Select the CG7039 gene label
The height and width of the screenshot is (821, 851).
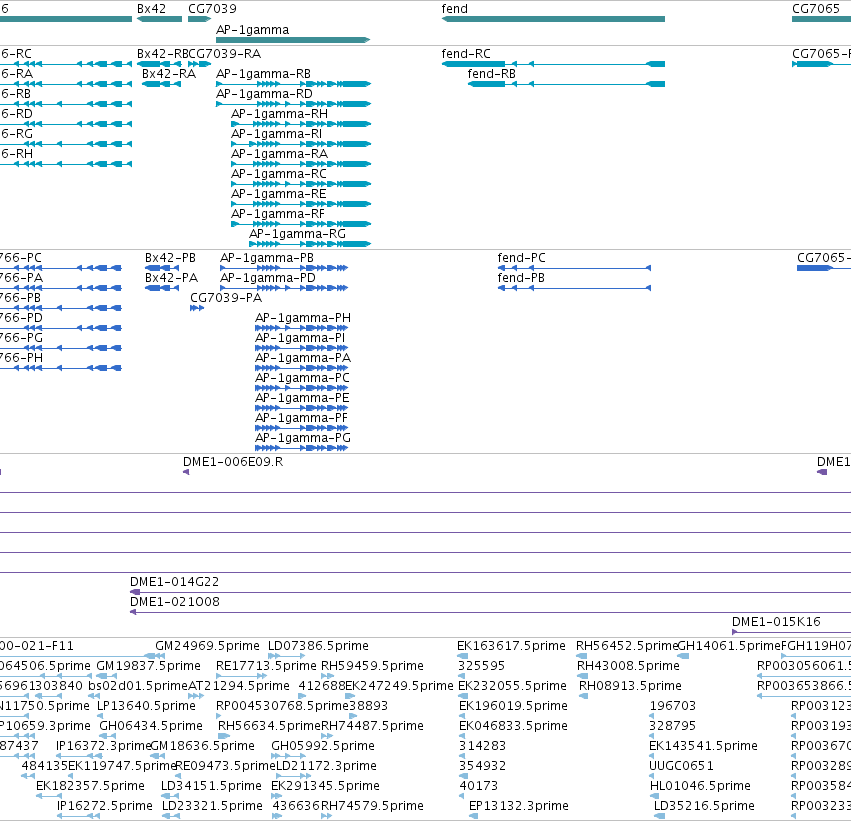(x=212, y=9)
